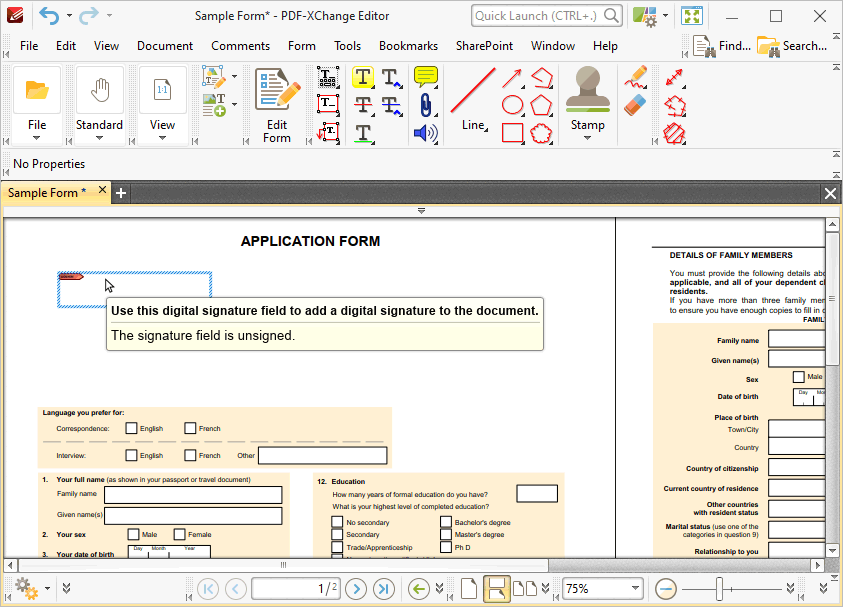843x607 pixels.
Task: Go back to previous view arrow
Action: point(418,589)
